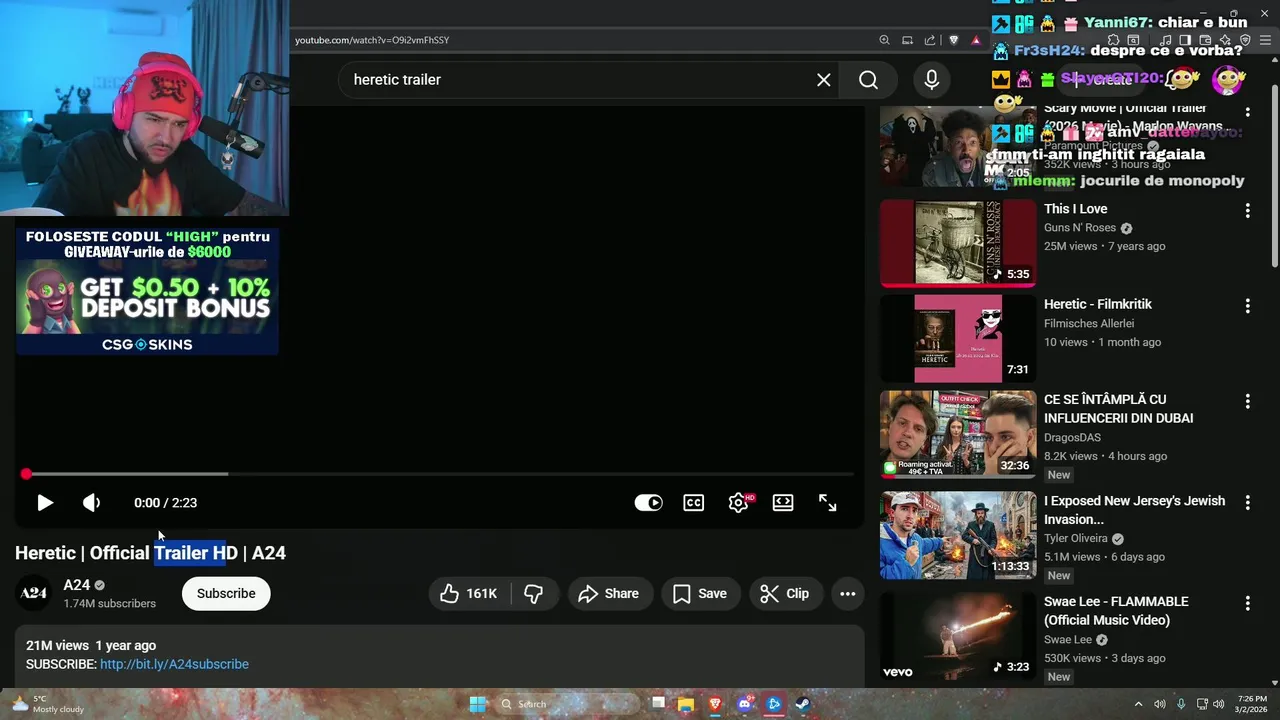Open Swae Lee - FLAMMABLE video title

click(1116, 611)
